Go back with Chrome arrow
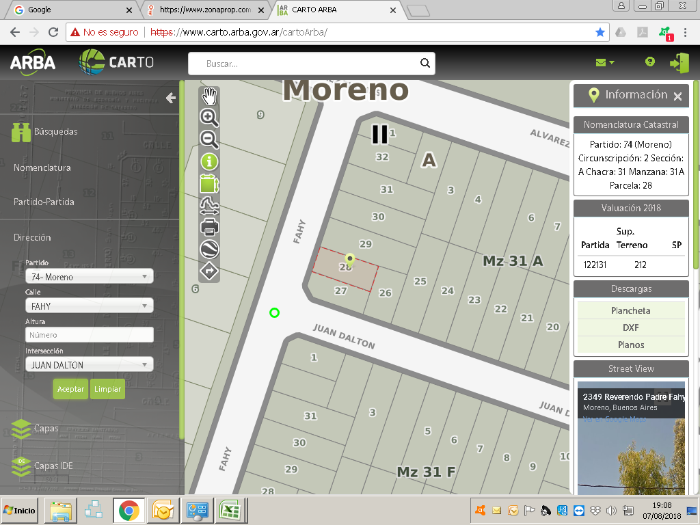 pos(15,32)
